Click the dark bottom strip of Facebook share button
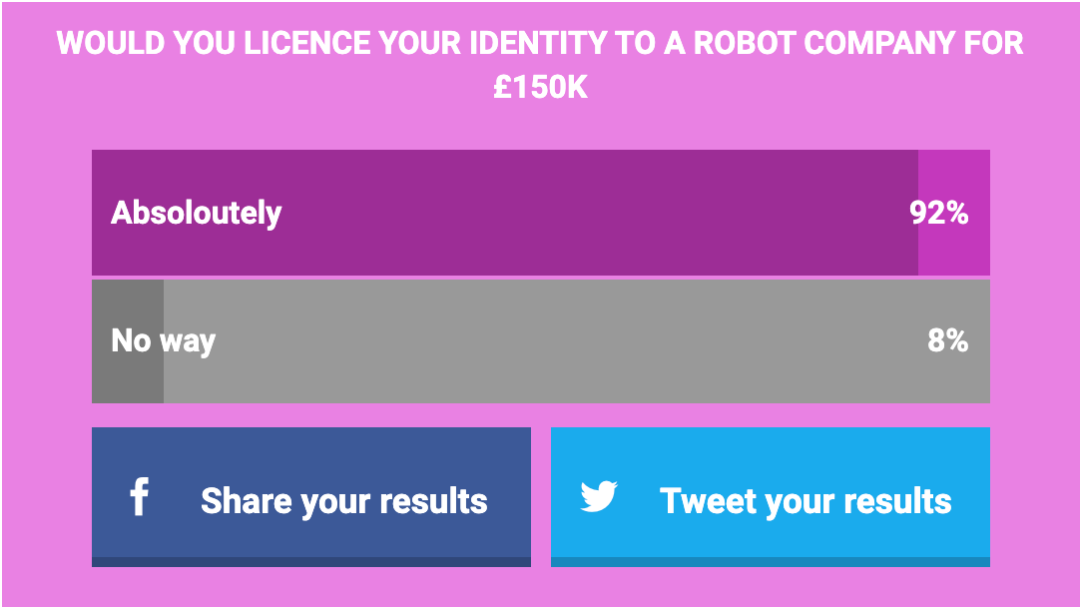1080x609 pixels. click(311, 562)
